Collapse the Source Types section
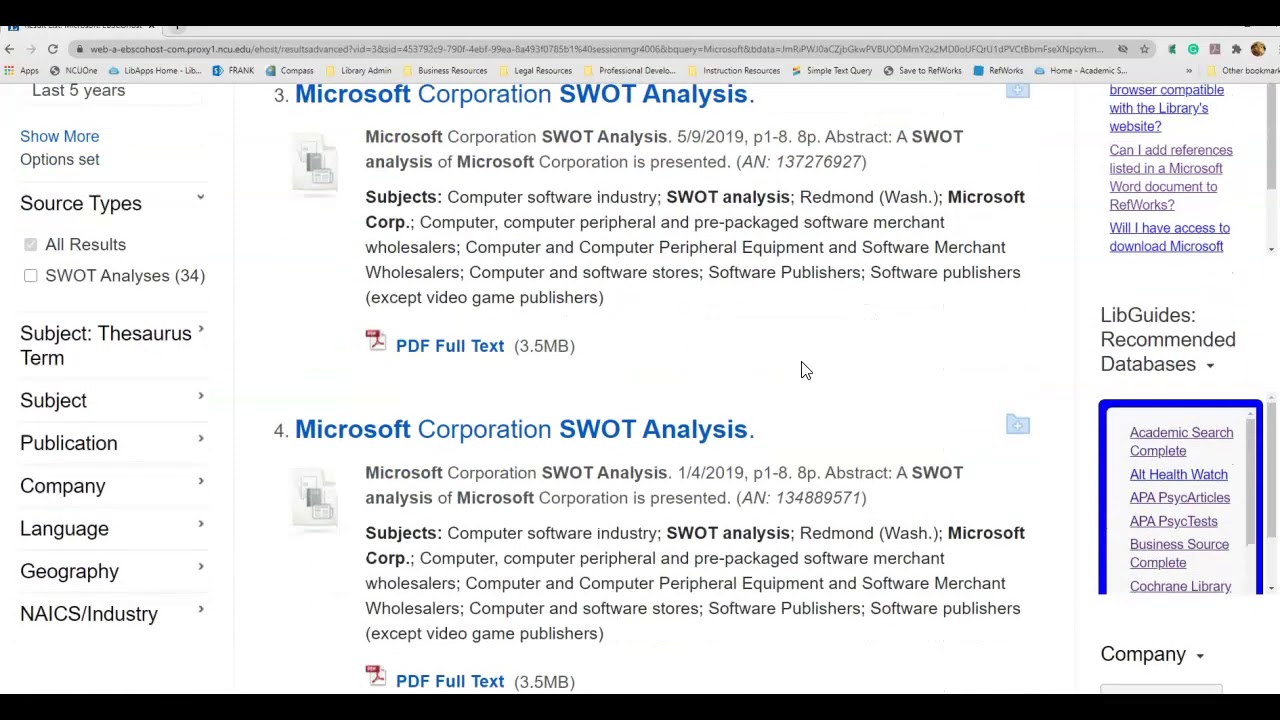 point(200,198)
